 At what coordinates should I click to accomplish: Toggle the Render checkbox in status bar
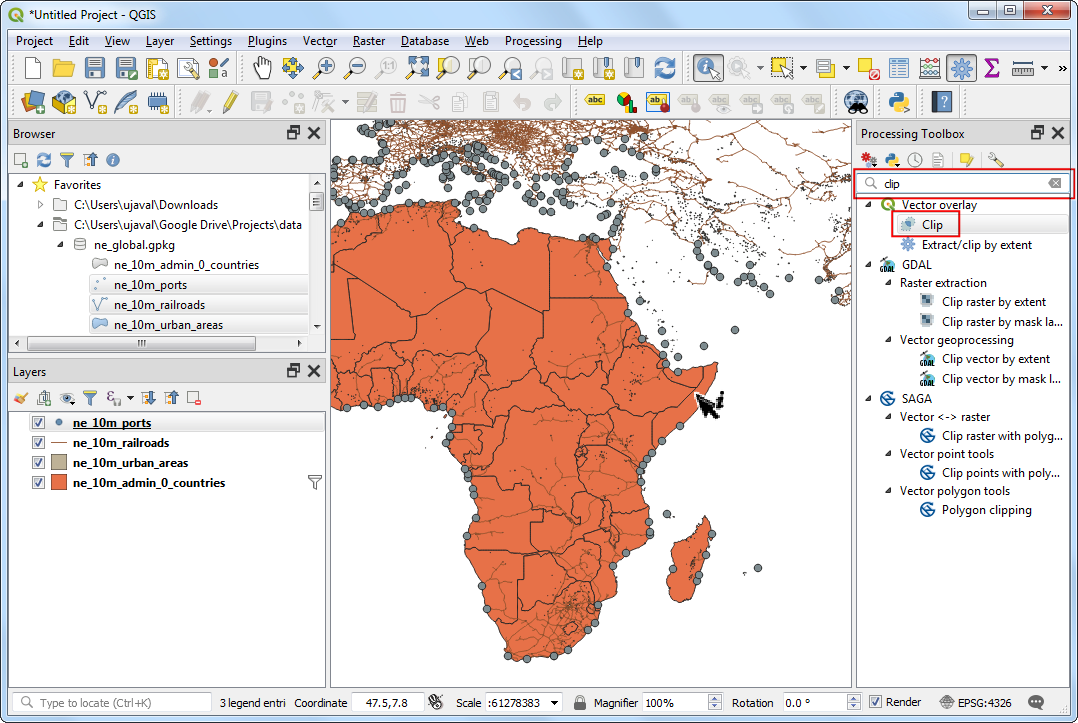(875, 703)
